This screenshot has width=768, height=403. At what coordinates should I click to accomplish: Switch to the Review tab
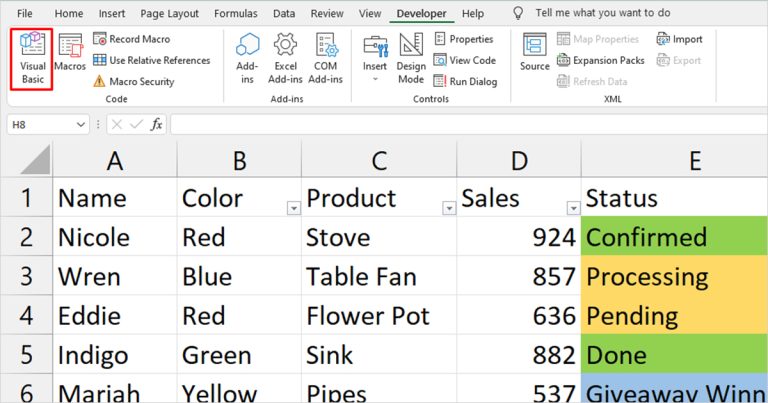coord(327,13)
